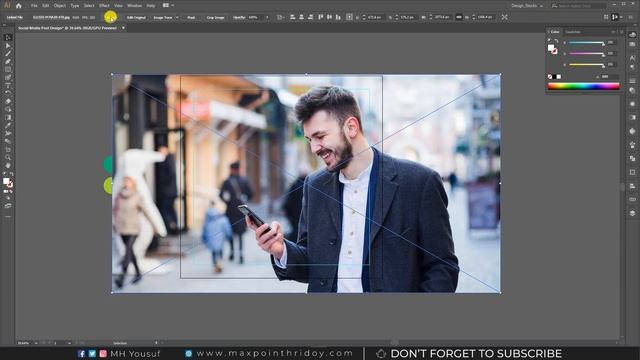This screenshot has height=360, width=640.
Task: Select the Eyedropper tool
Action: 8,125
